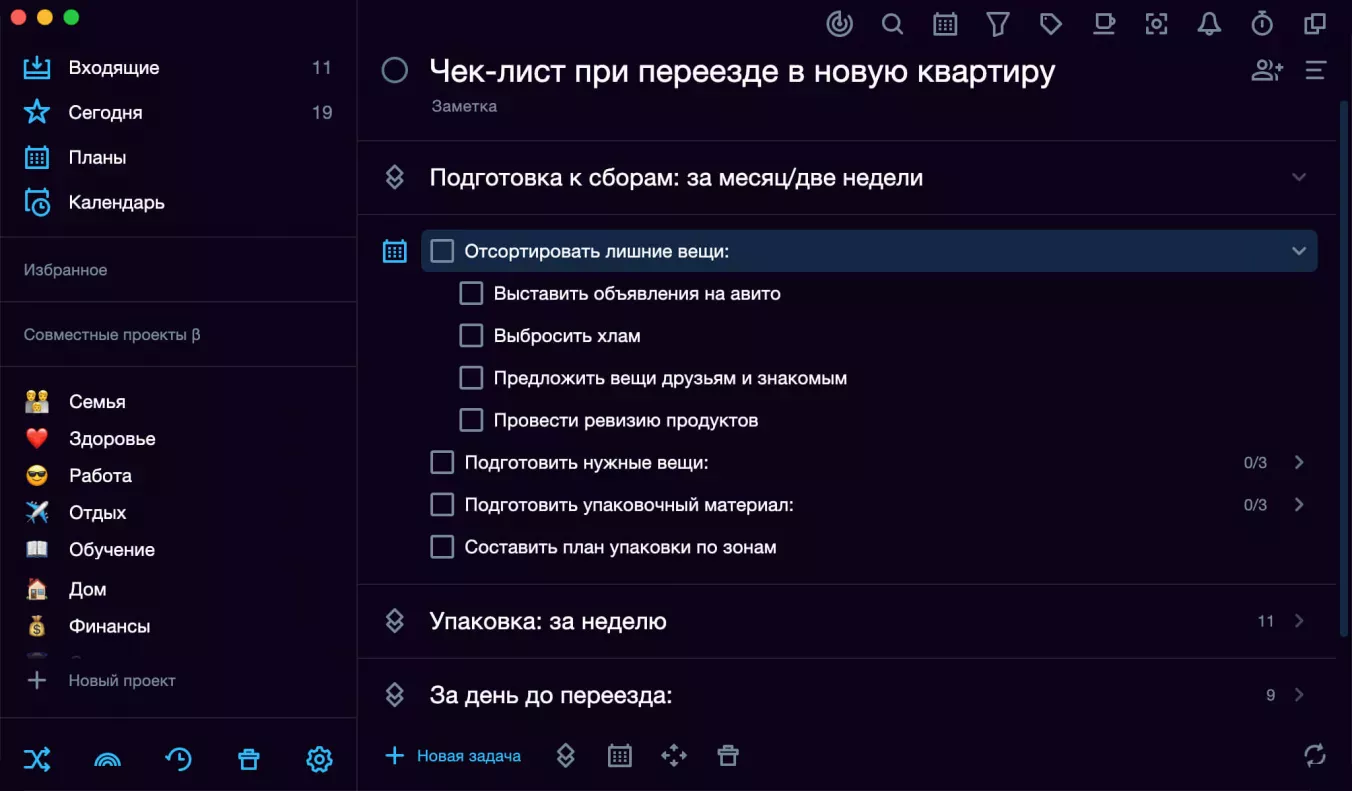Screen dimensions: 1352x791
Task: Click the rainbow icon in sidebar footer
Action: pyautogui.click(x=107, y=760)
